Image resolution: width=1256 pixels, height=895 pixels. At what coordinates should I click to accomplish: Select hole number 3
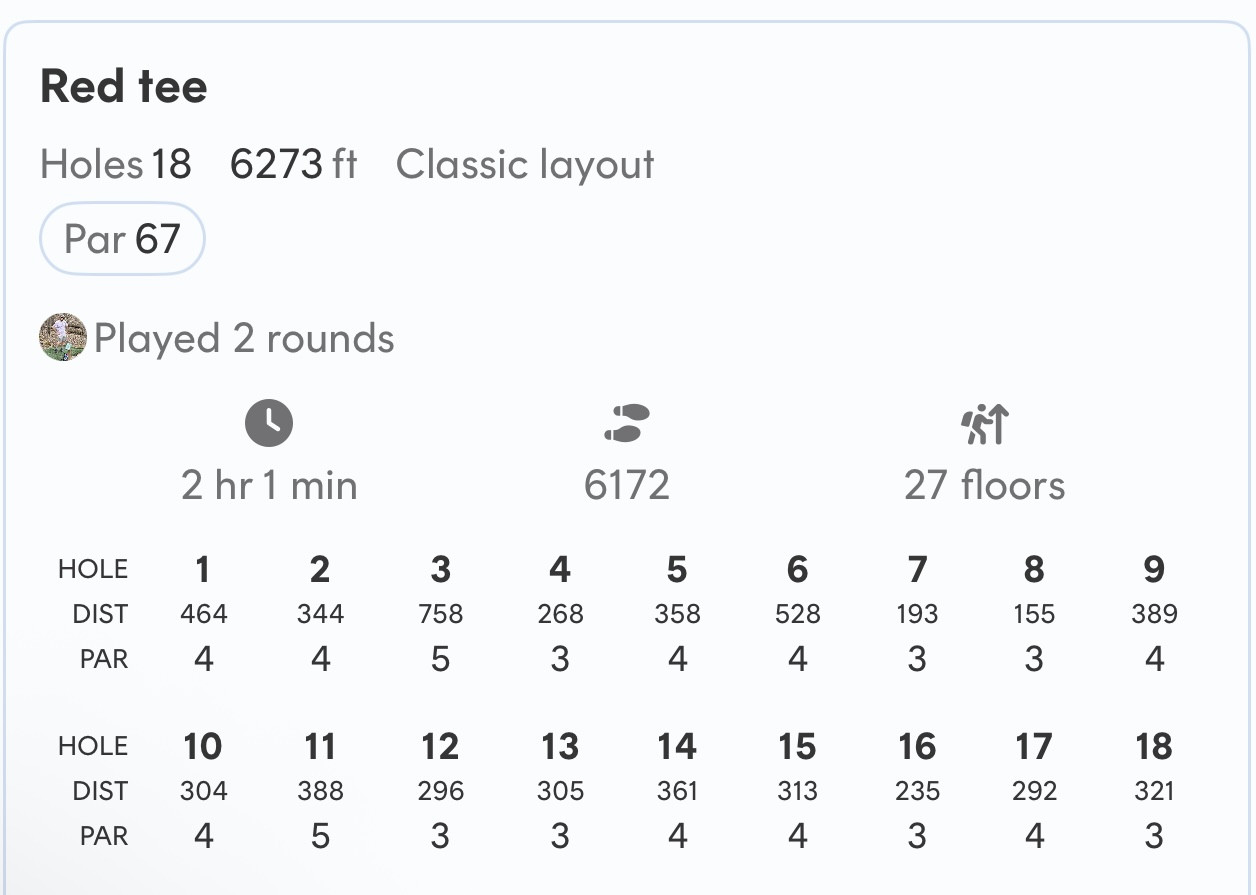pos(441,569)
